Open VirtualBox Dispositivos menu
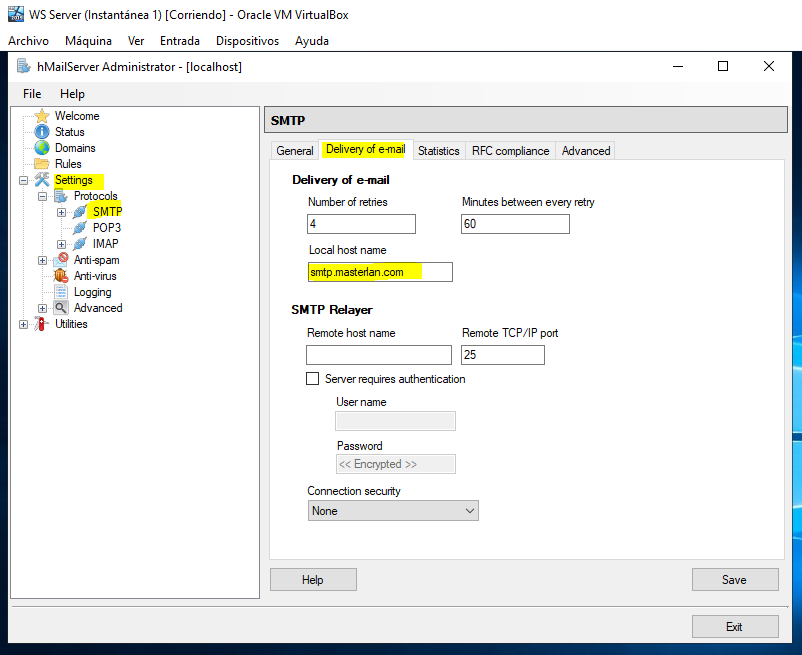 click(x=248, y=41)
